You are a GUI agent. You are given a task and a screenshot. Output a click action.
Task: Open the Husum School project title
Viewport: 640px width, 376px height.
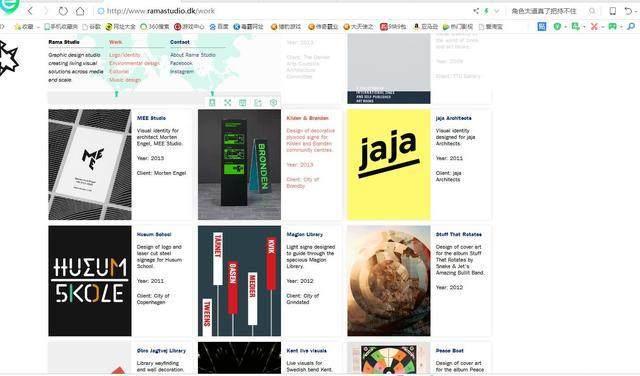[x=154, y=234]
